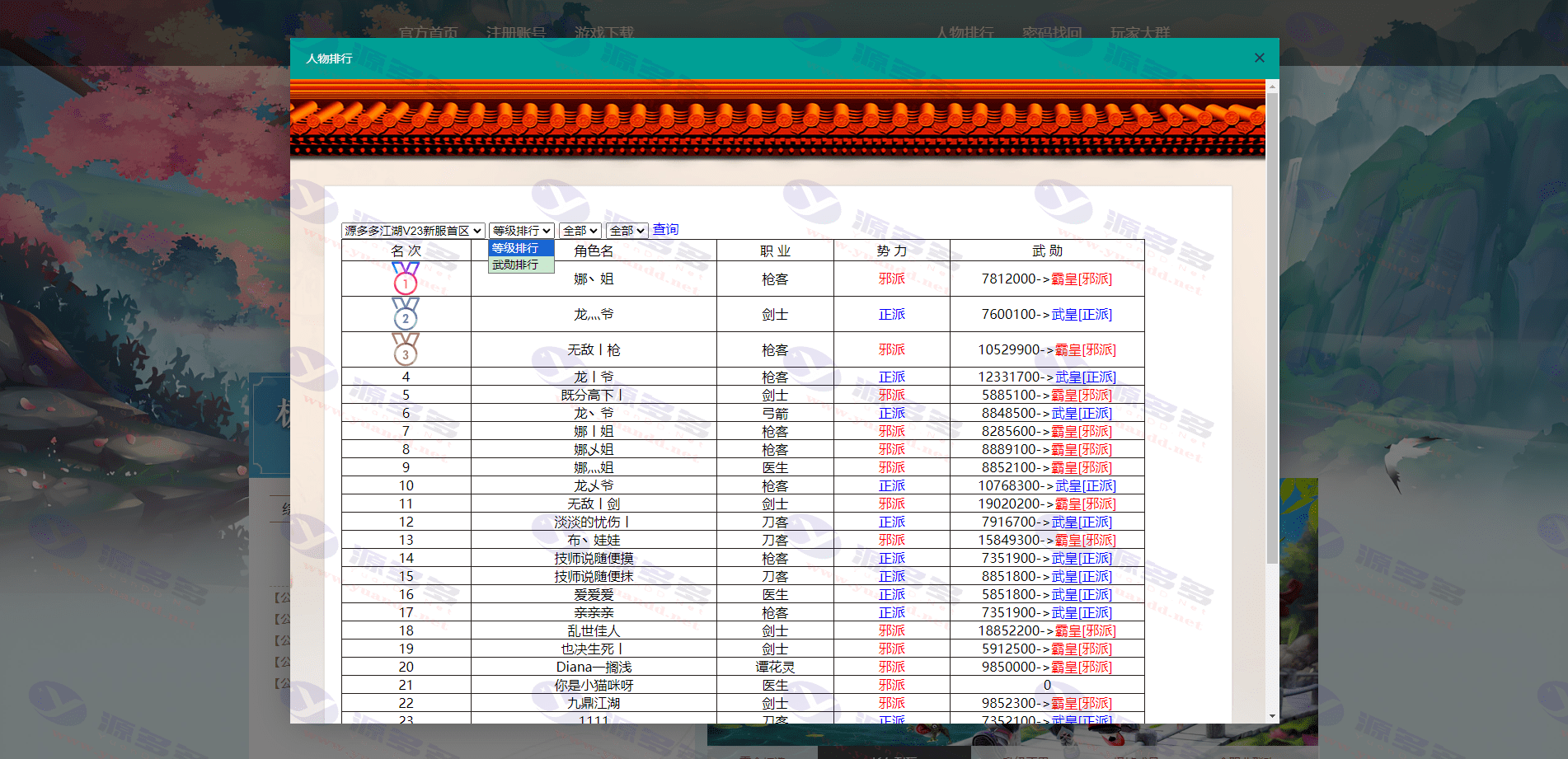1568x759 pixels.
Task: Click the silver rank 2 medal icon
Action: (x=406, y=314)
